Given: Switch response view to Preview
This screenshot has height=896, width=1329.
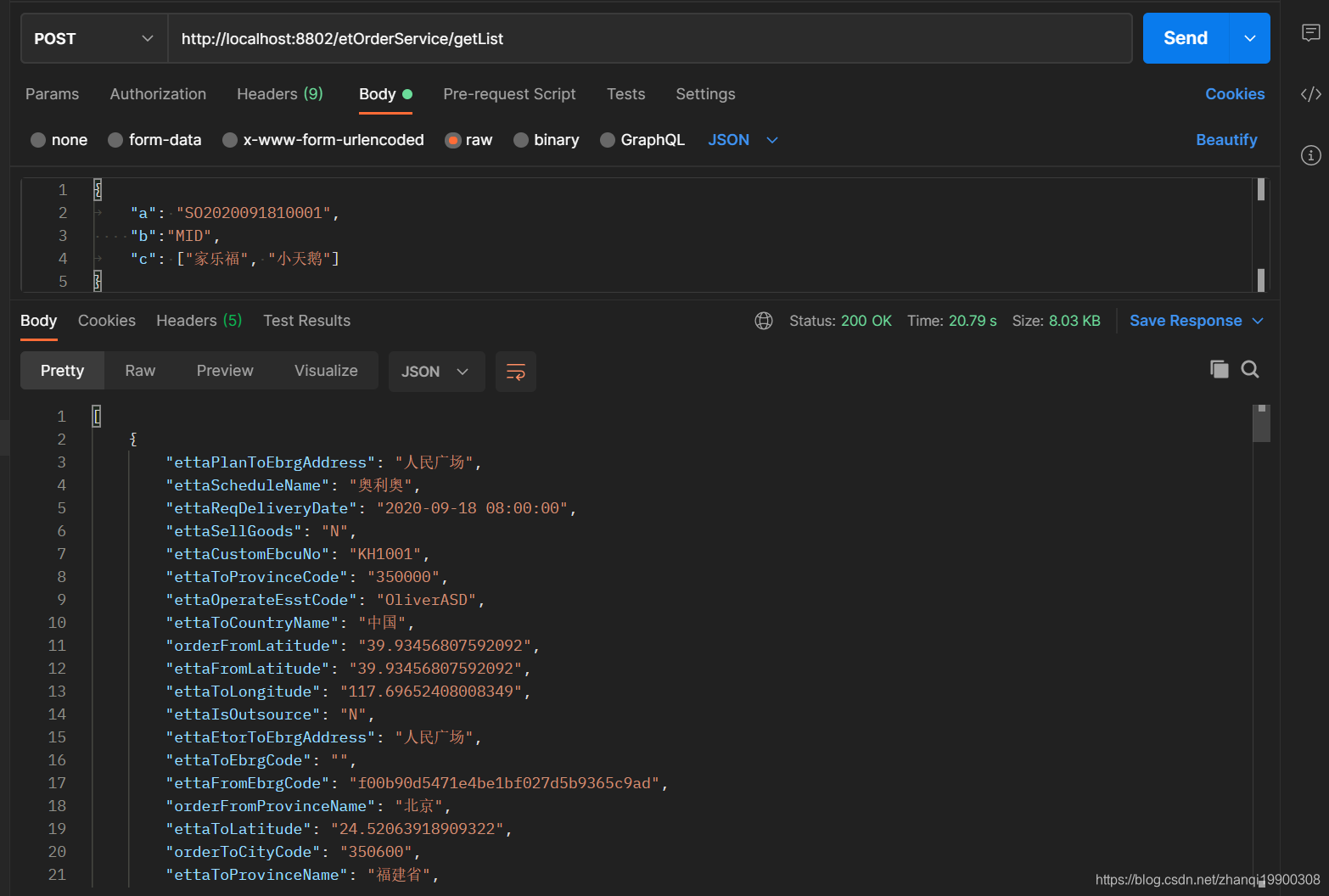Looking at the screenshot, I should point(225,371).
